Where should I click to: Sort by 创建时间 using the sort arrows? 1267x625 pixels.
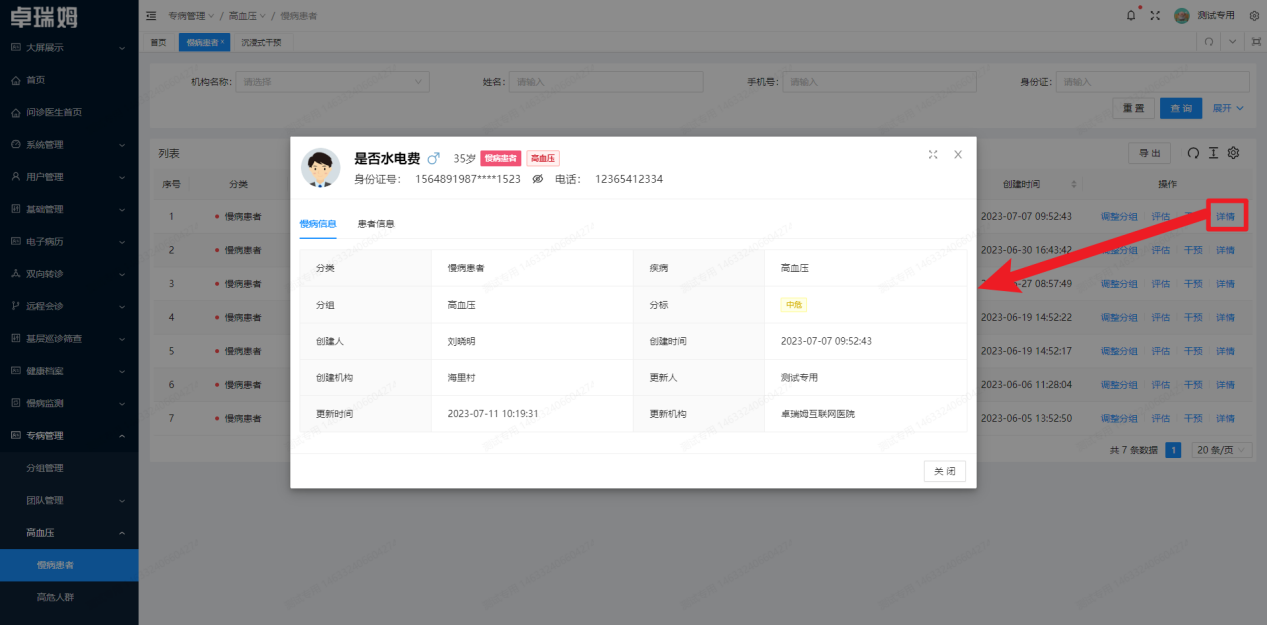tap(1074, 184)
